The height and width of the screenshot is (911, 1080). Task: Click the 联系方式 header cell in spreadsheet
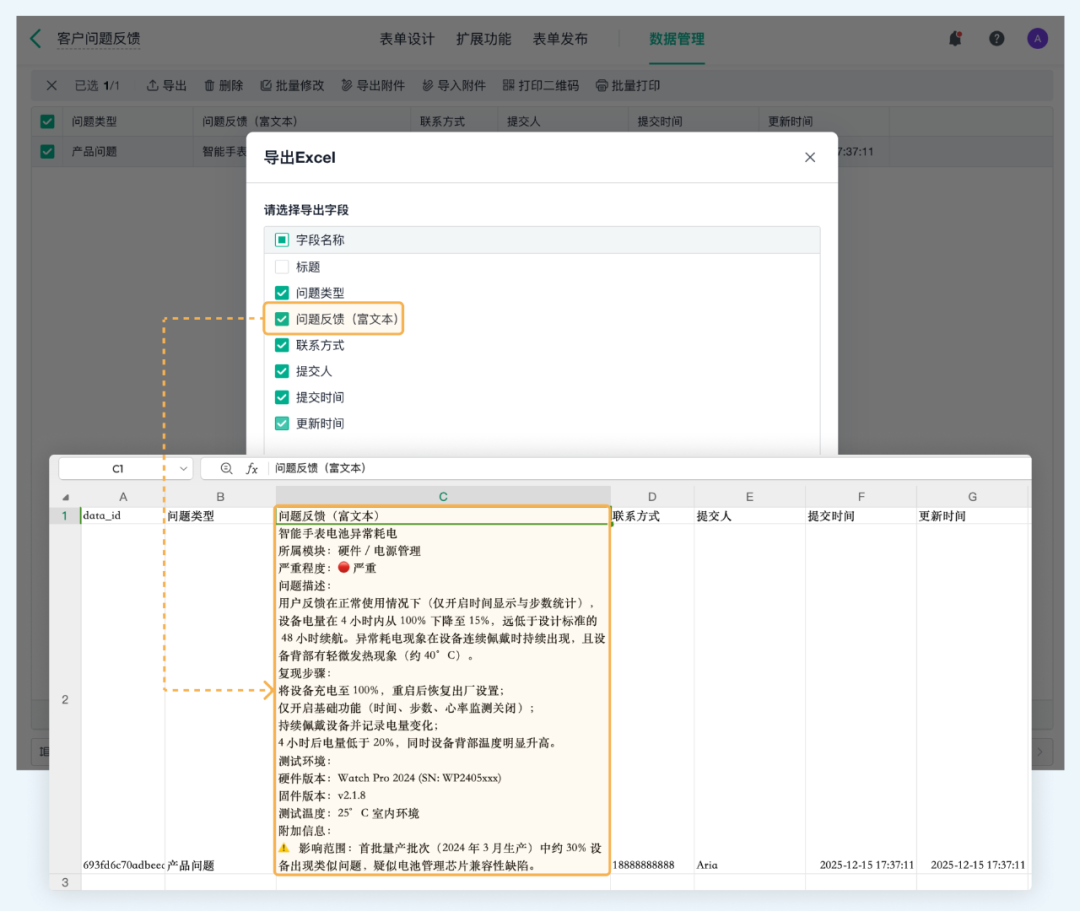point(652,516)
